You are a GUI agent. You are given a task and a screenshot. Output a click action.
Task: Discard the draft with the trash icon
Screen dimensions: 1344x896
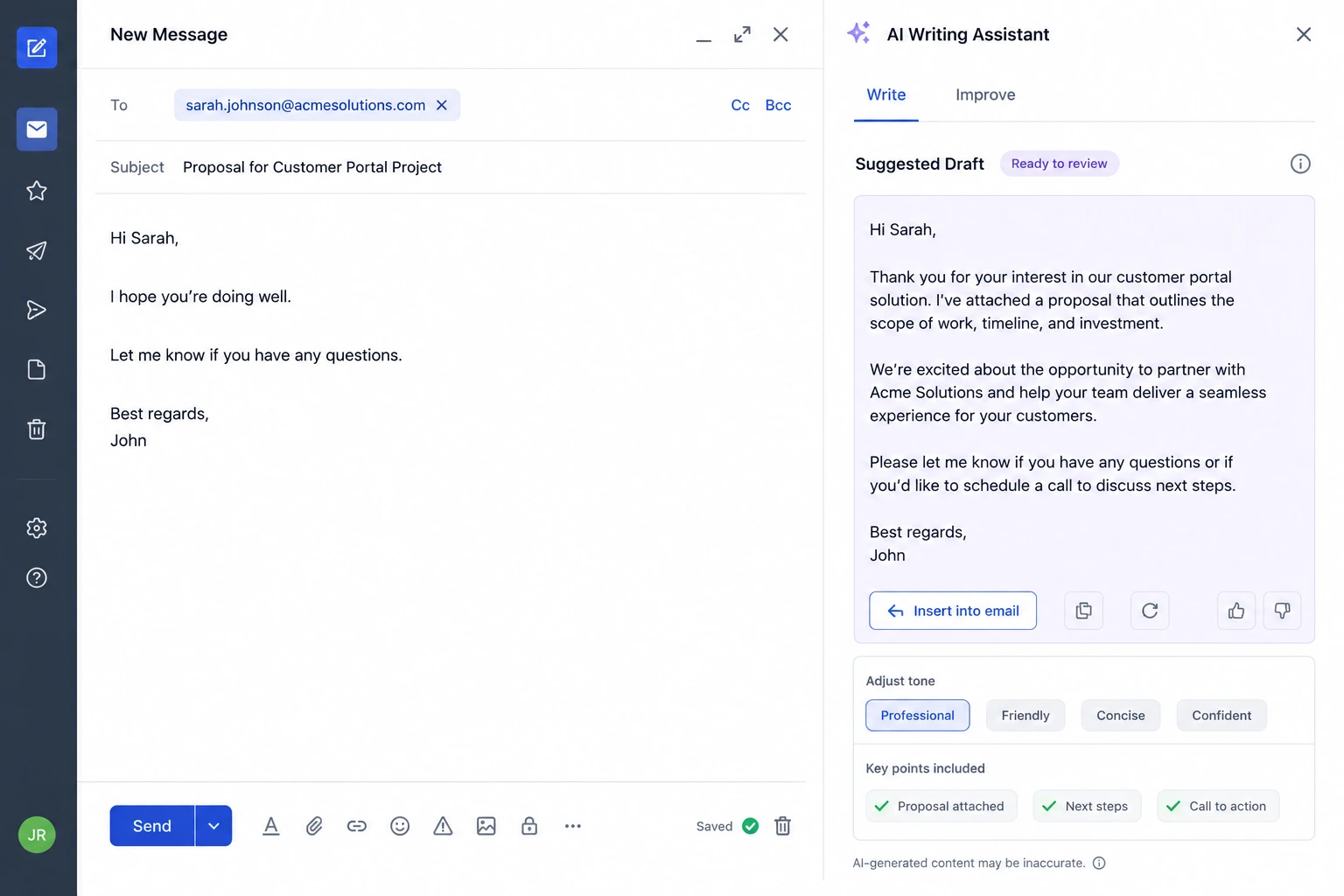[x=783, y=826]
